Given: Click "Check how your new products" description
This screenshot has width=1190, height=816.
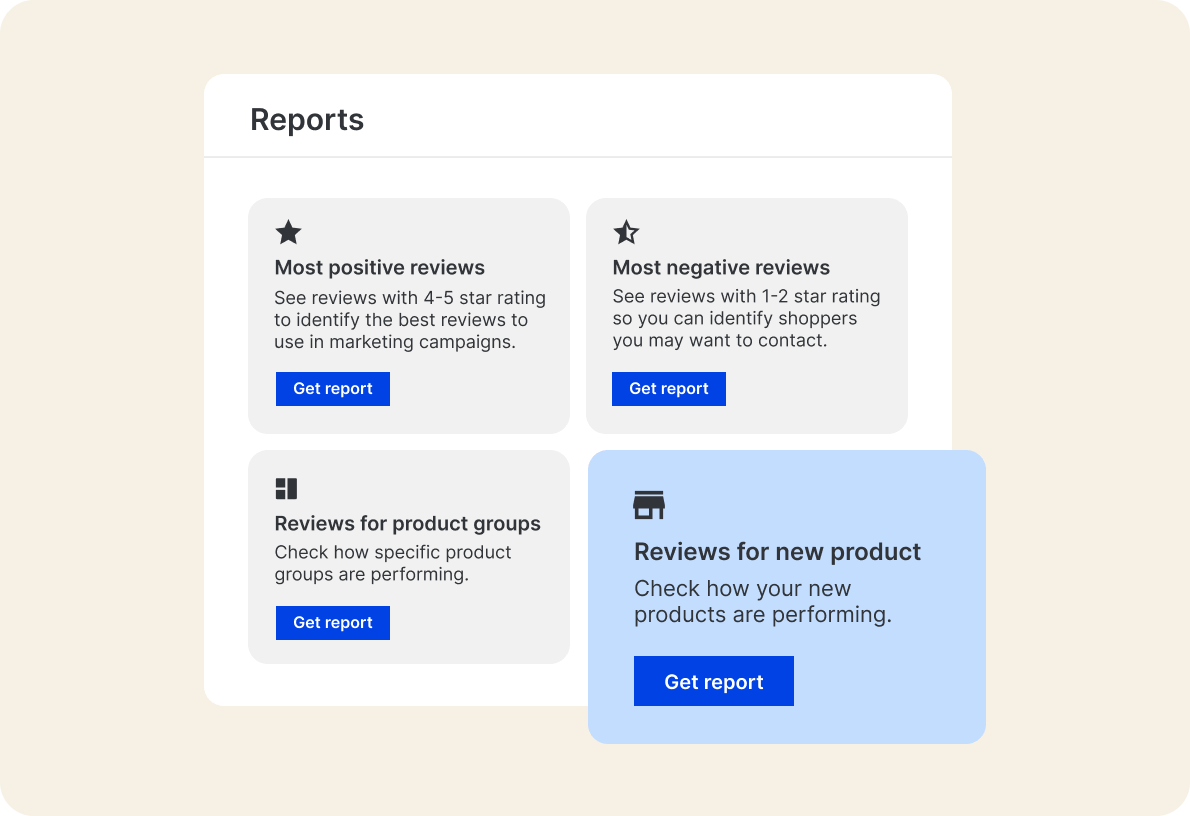Looking at the screenshot, I should (x=762, y=602).
